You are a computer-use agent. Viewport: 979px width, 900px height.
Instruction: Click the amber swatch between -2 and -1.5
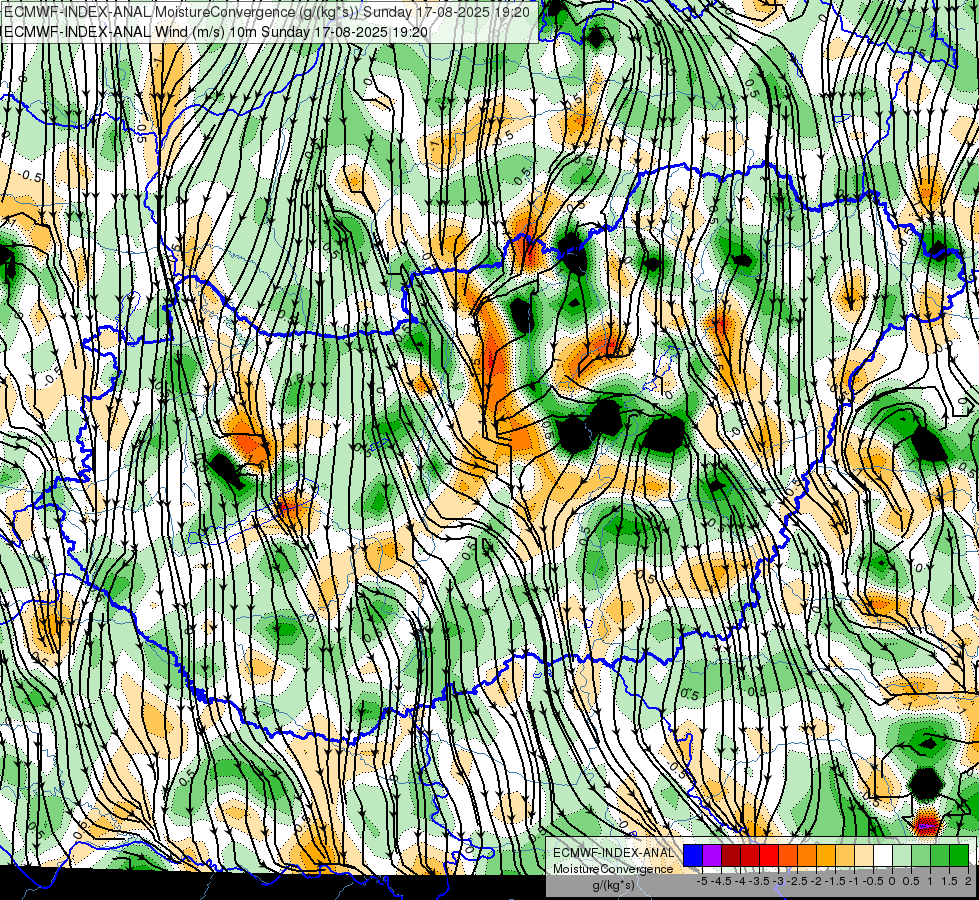(x=826, y=856)
